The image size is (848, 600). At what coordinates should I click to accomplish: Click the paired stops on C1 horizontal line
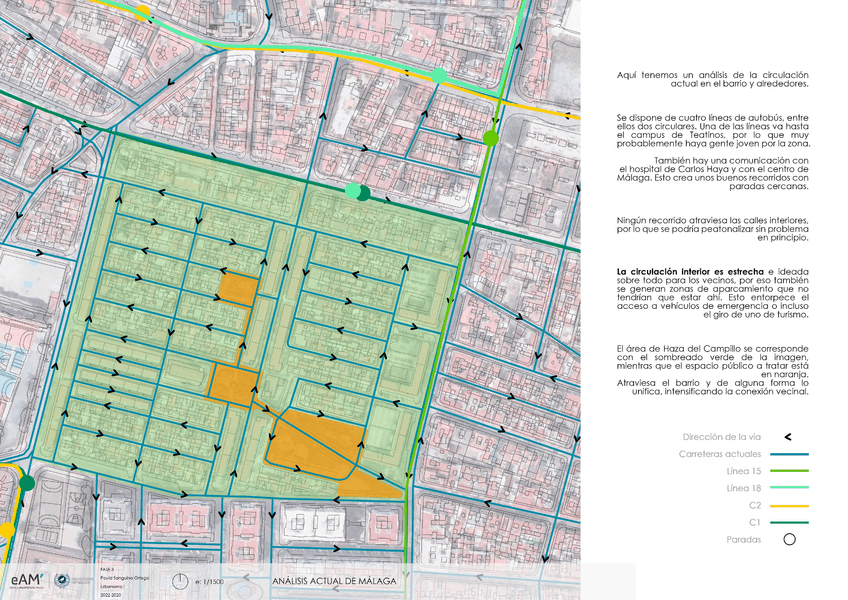point(357,192)
